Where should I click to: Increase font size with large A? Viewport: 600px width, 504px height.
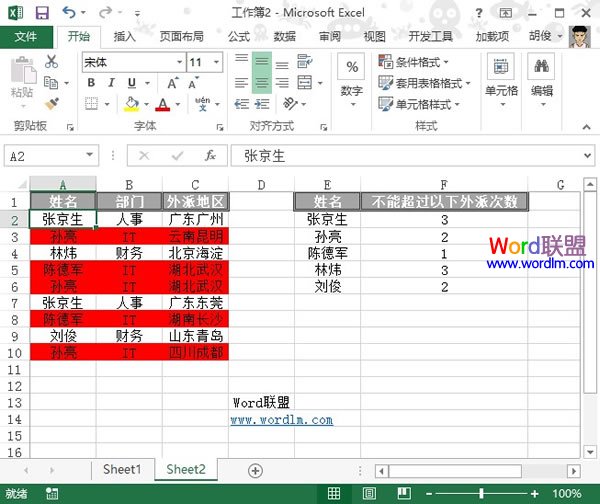[173, 83]
